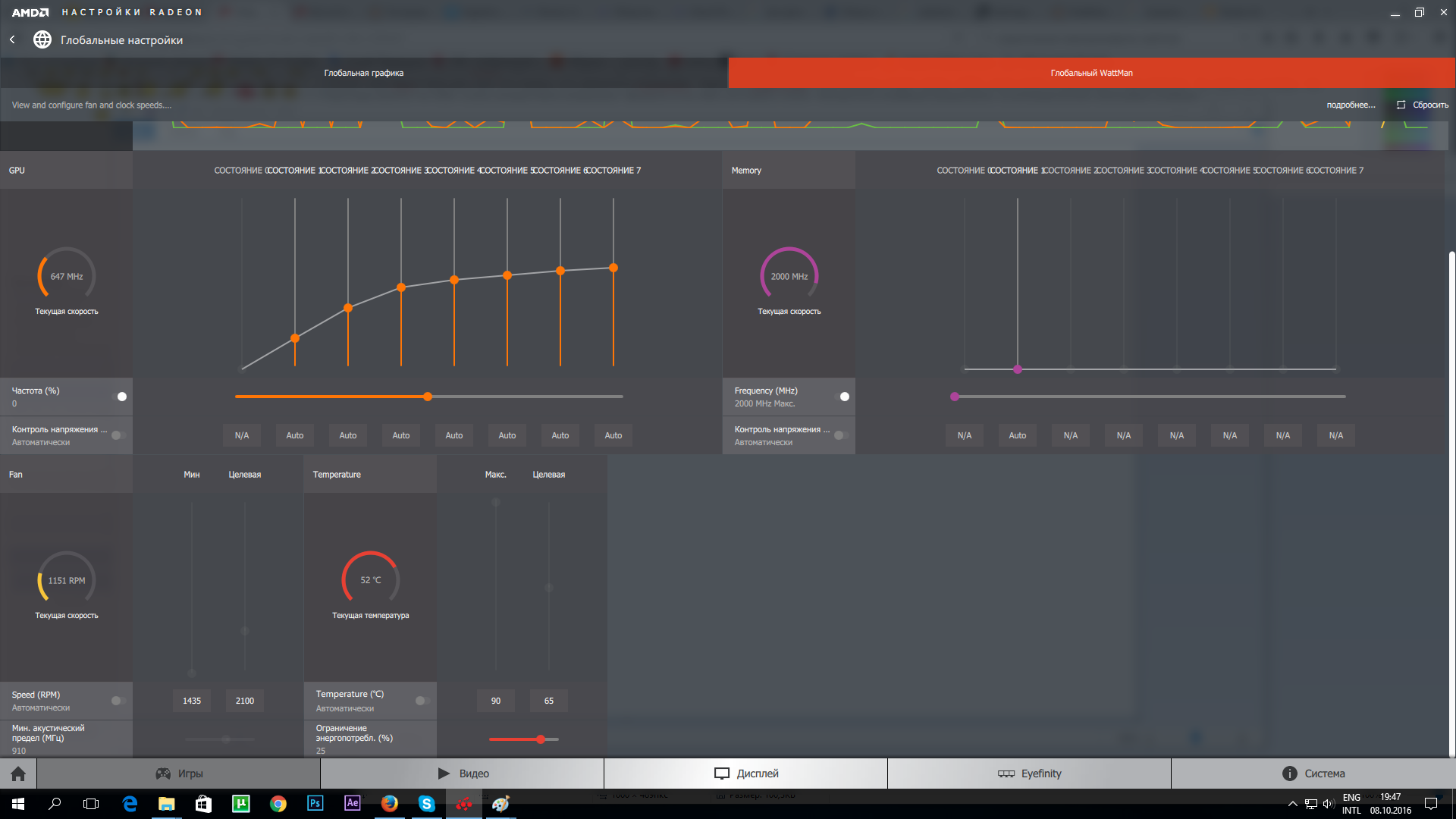The image size is (1456, 819).
Task: Toggle the Fan Speed (RPM) automatic switch
Action: (x=118, y=701)
